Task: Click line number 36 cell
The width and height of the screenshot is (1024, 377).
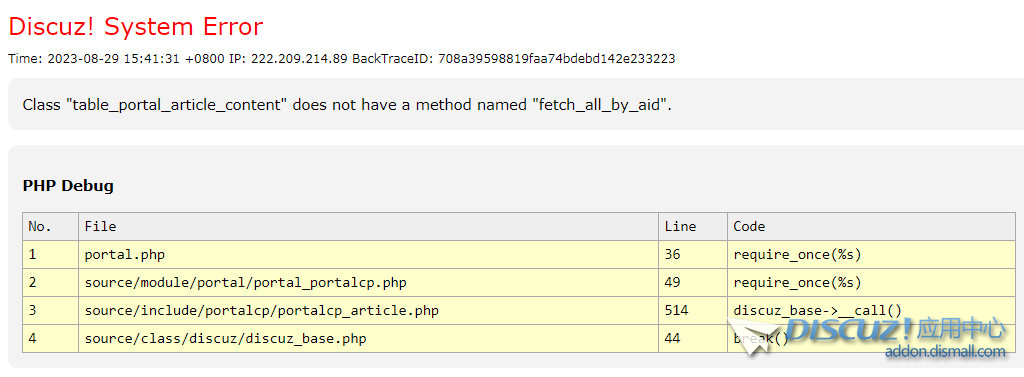Action: 693,255
